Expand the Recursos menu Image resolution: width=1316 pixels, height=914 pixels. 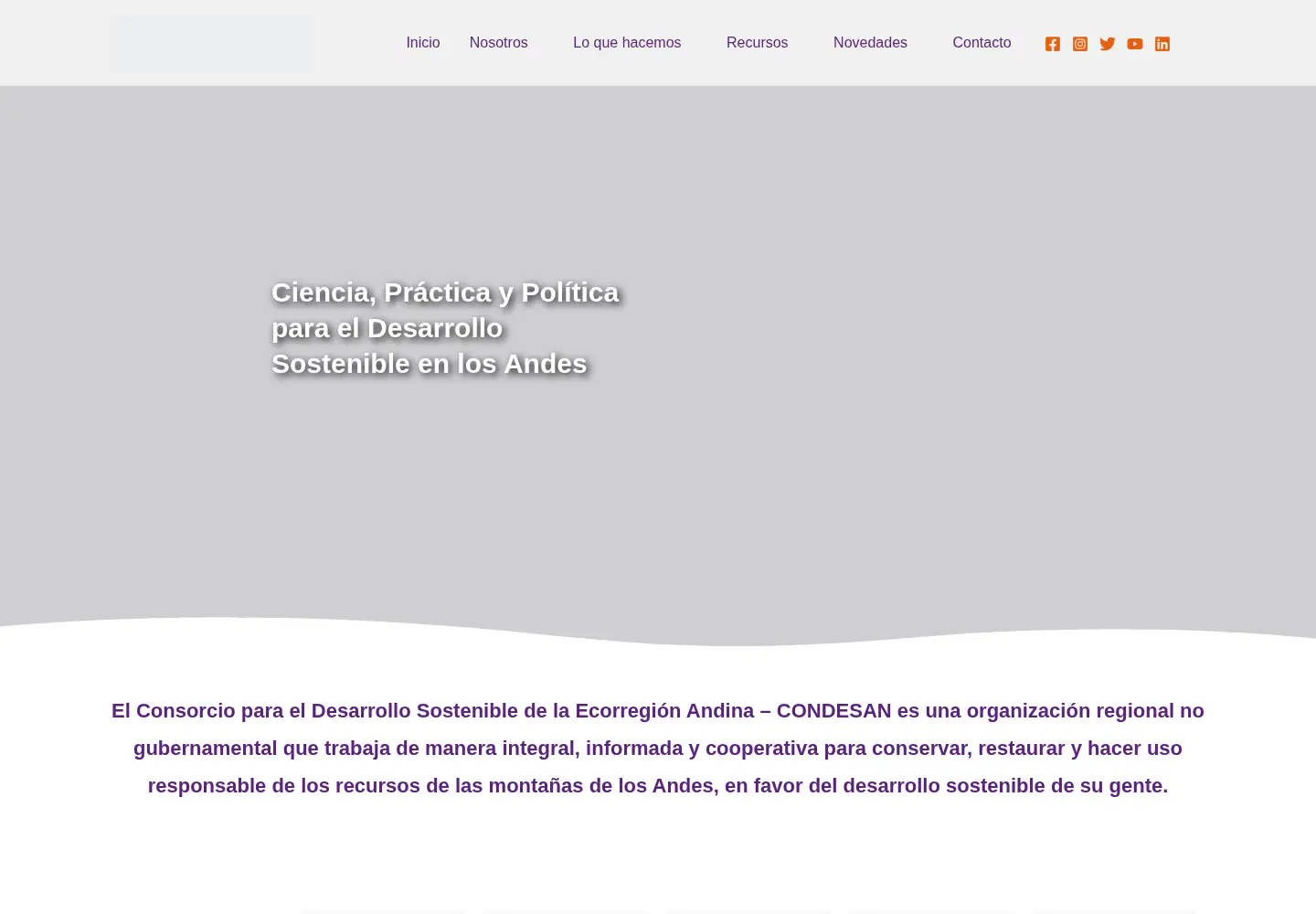757,43
